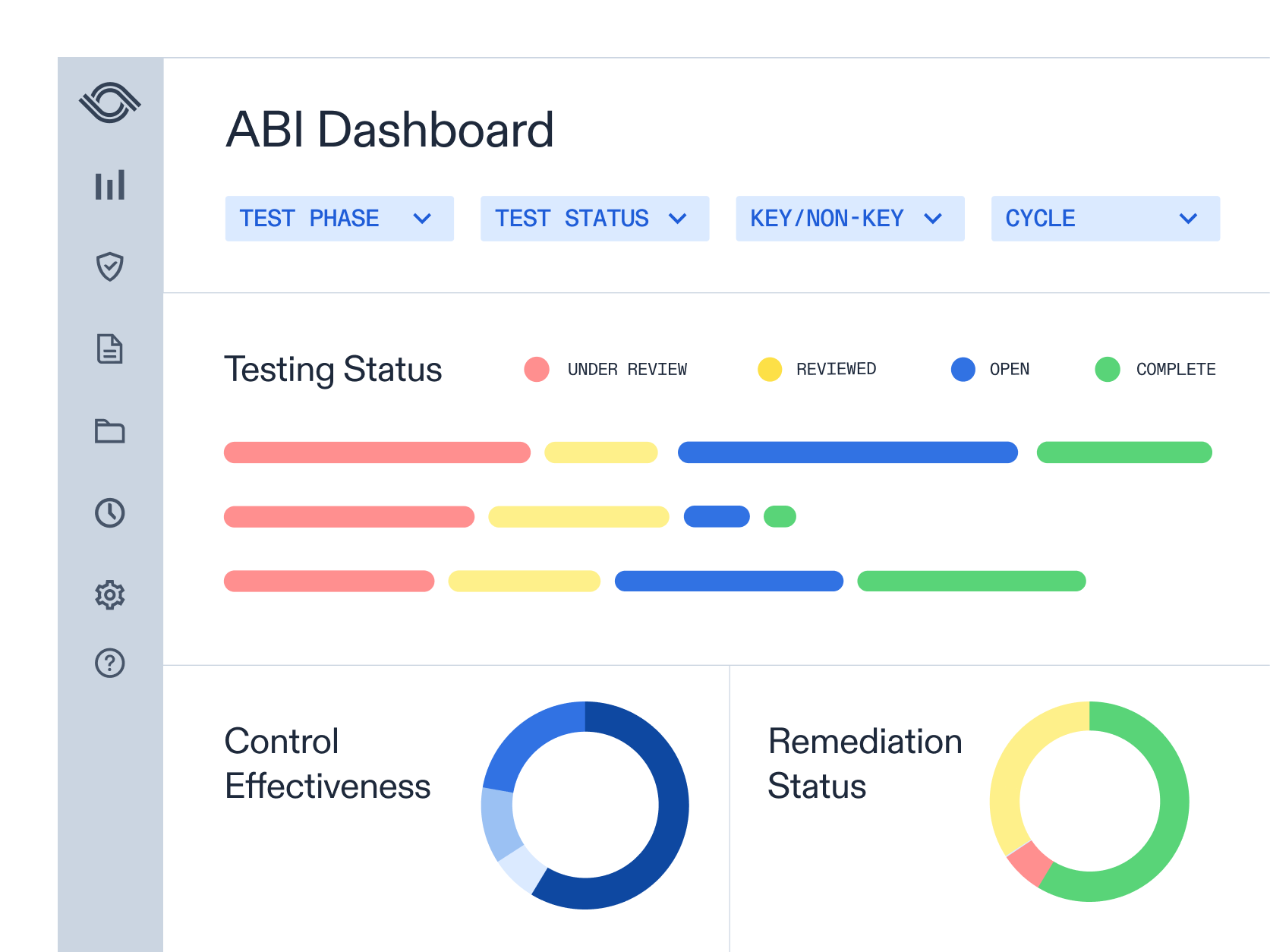Viewport: 1270px width, 952px height.
Task: Click the Testing Status section heading
Action: pyautogui.click(x=333, y=370)
